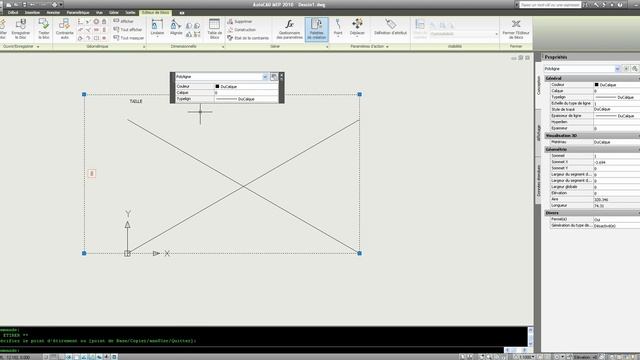Click the command window scrollbar down arrow

coord(531,344)
